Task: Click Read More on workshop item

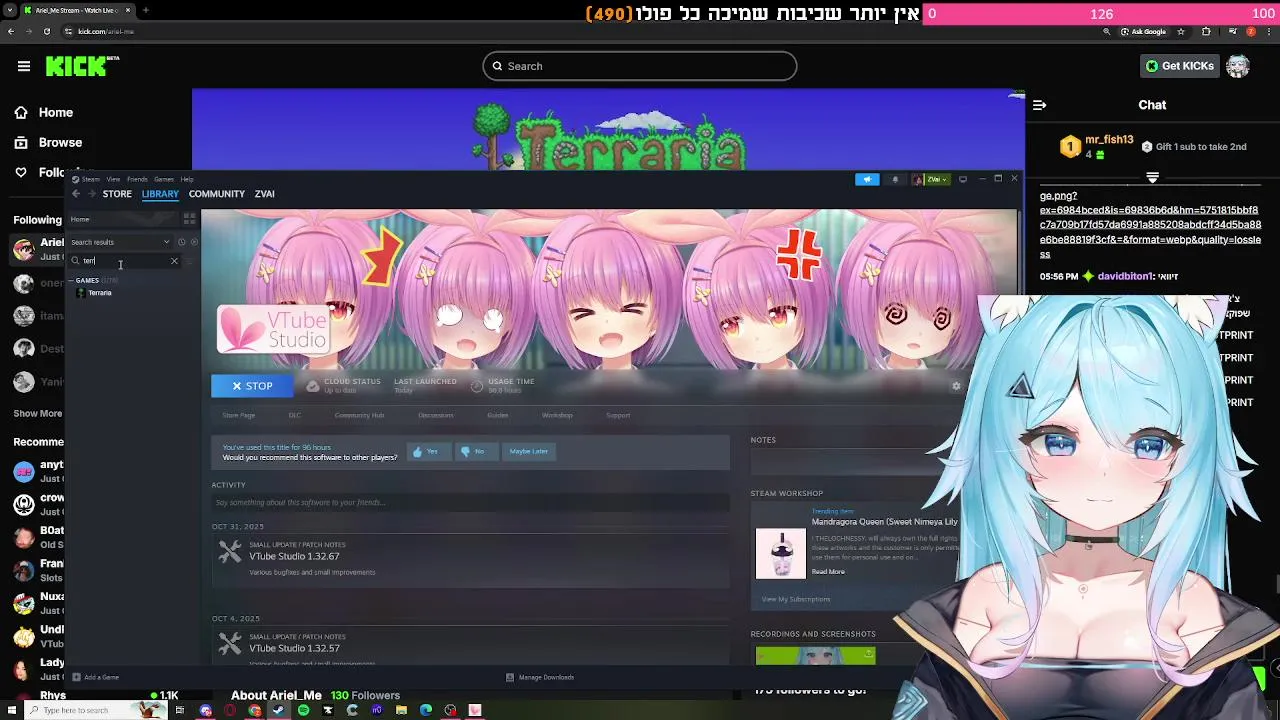Action: pyautogui.click(x=828, y=572)
